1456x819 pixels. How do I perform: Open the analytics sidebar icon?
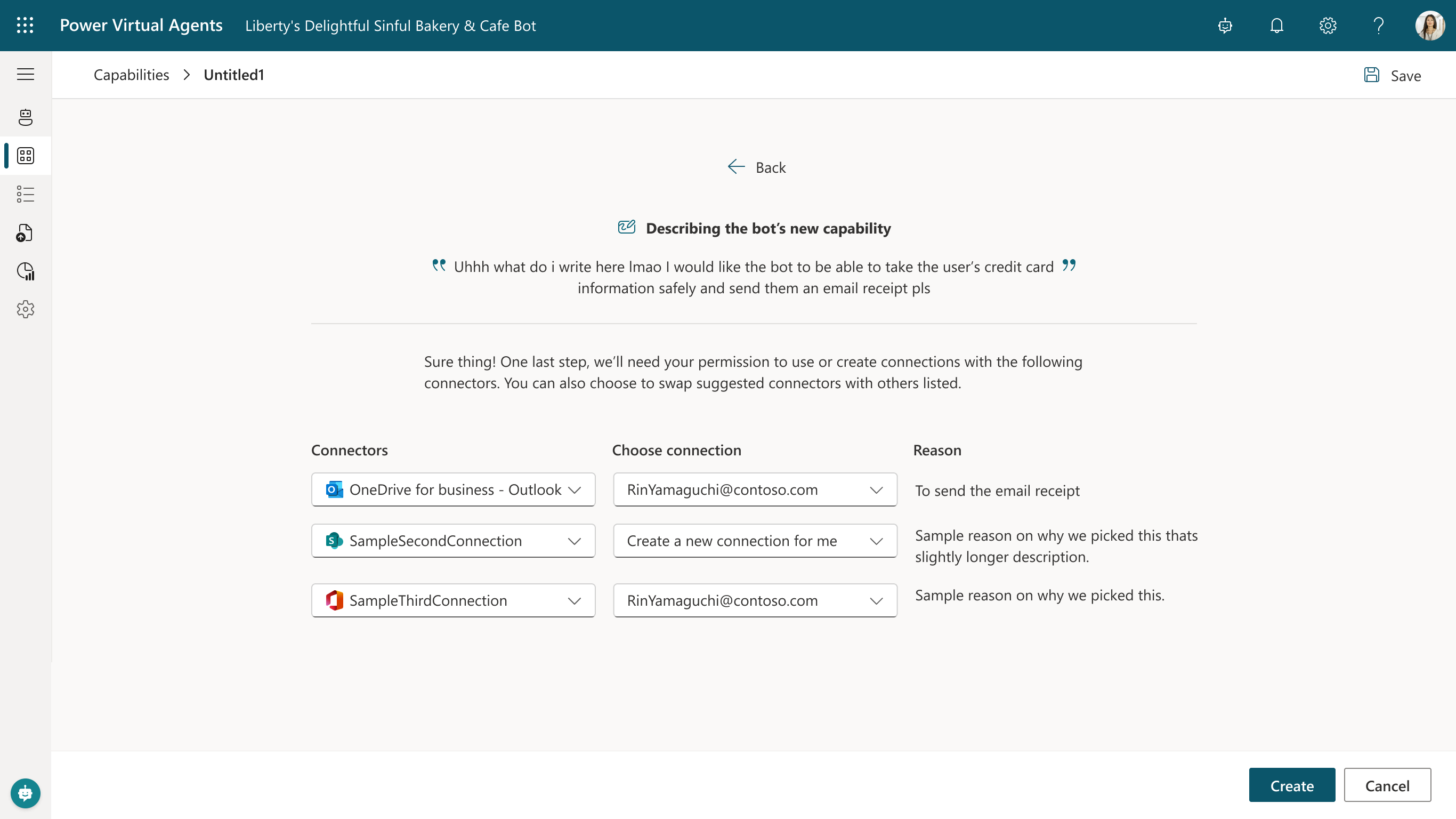click(26, 271)
